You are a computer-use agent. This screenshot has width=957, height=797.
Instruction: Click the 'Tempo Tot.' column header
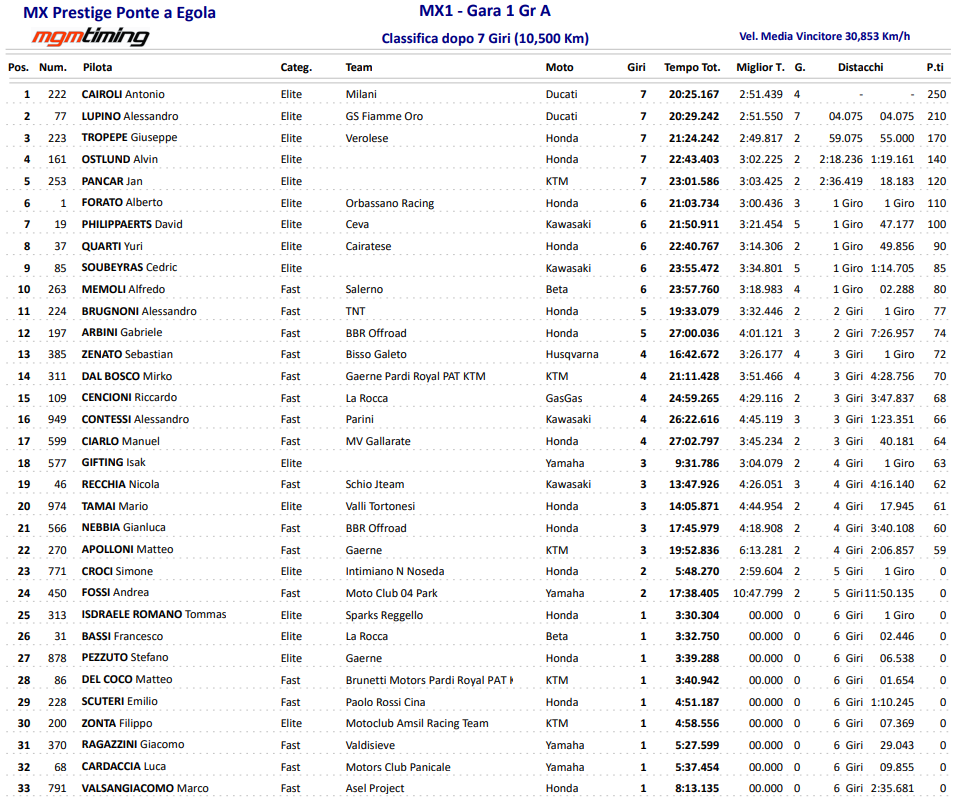click(692, 67)
